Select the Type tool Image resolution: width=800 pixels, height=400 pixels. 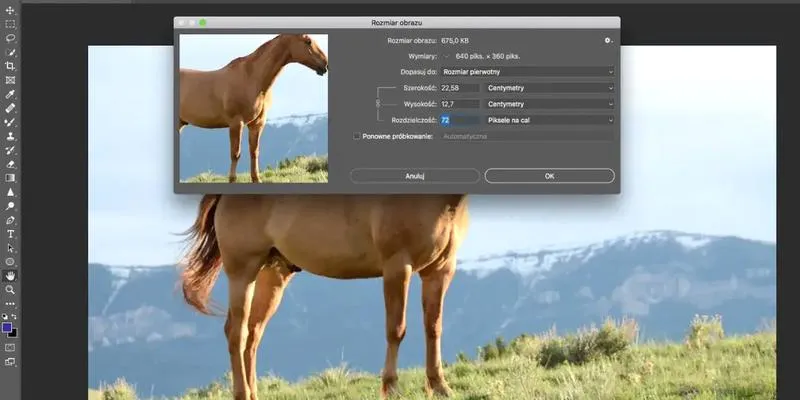(x=10, y=234)
